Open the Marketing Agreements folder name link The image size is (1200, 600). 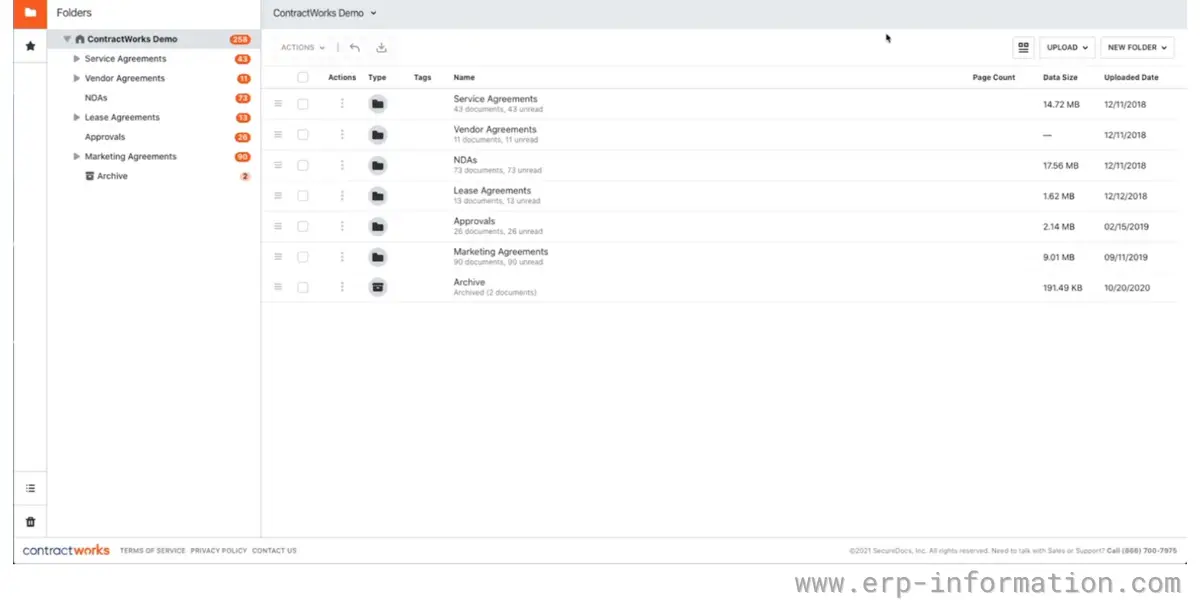tap(501, 252)
